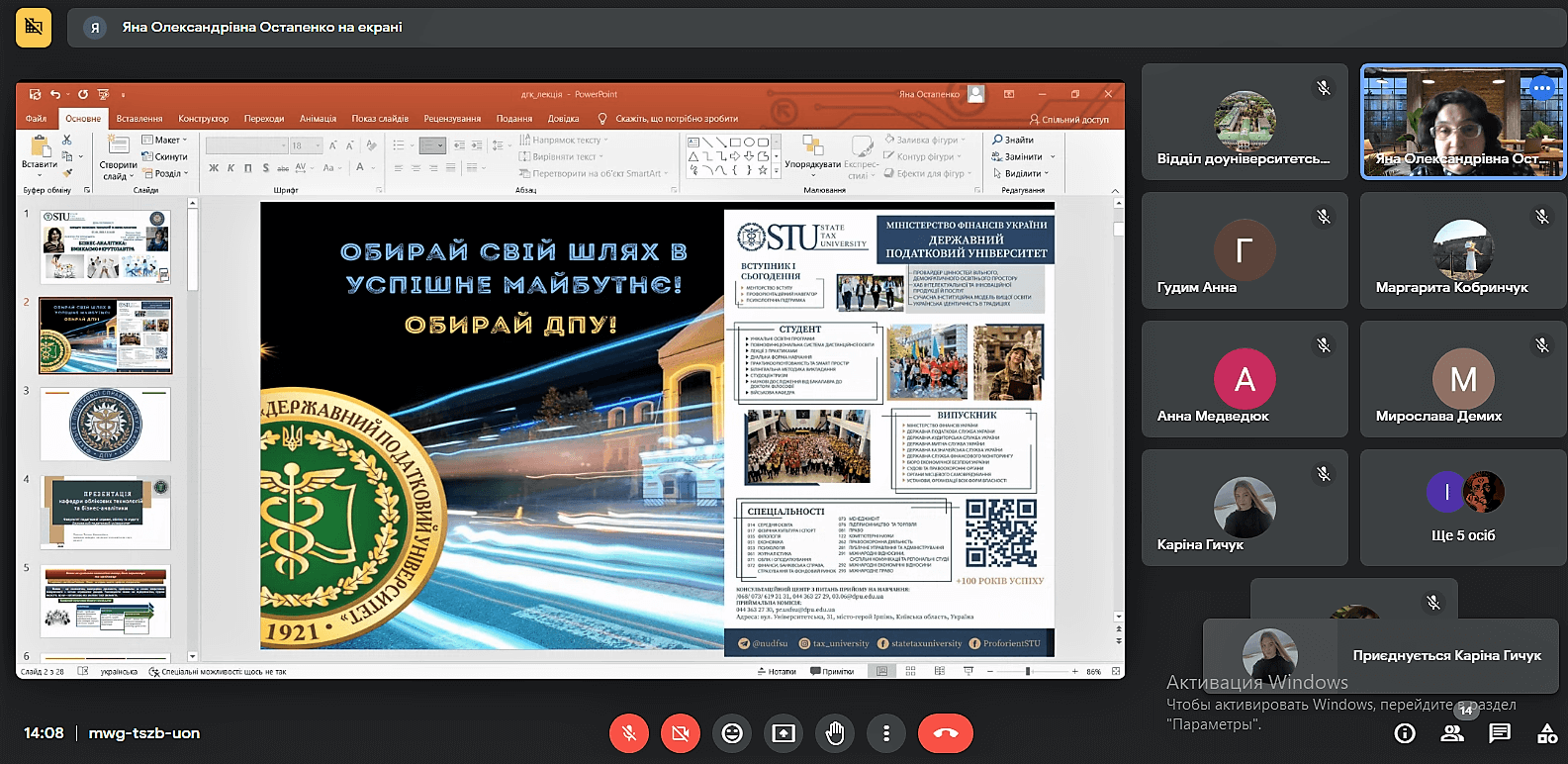Leave the call with red hang-up button
Screen dimensions: 1568x764
click(946, 733)
